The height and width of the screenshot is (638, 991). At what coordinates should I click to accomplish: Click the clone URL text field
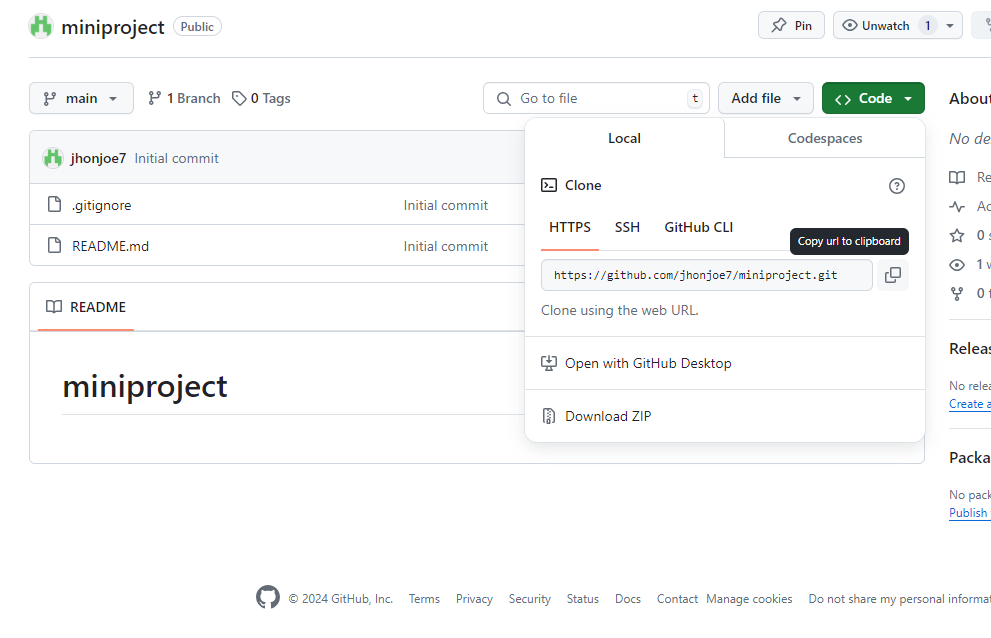pos(707,275)
